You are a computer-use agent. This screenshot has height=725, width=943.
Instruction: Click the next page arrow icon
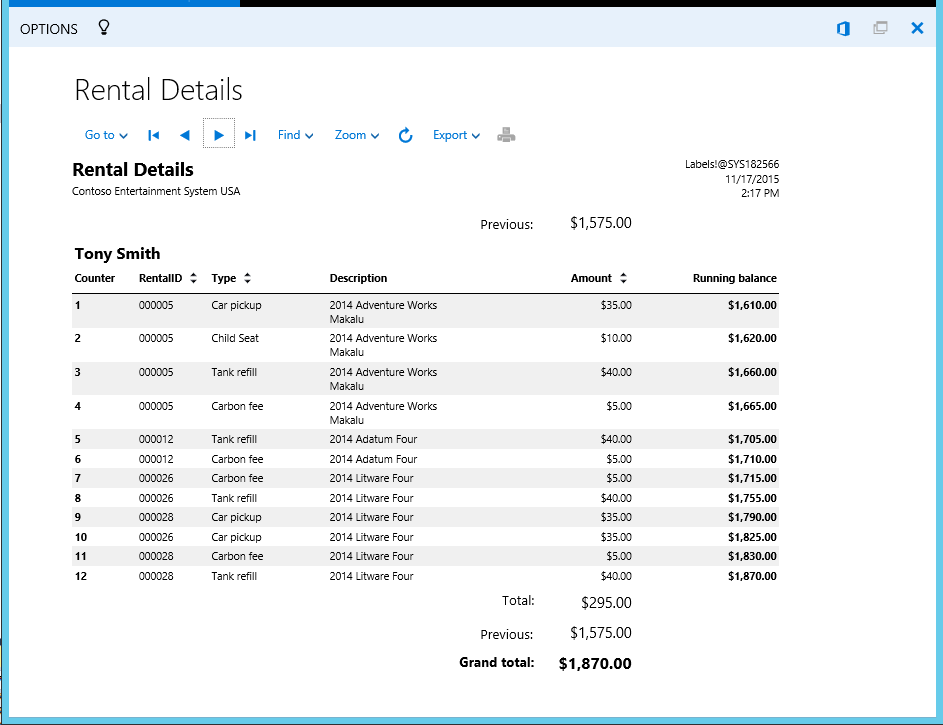tap(217, 134)
